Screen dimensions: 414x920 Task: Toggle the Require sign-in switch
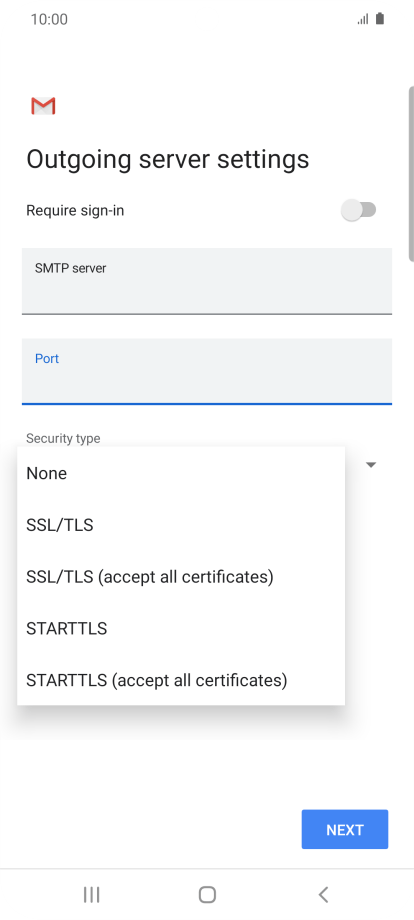click(358, 210)
